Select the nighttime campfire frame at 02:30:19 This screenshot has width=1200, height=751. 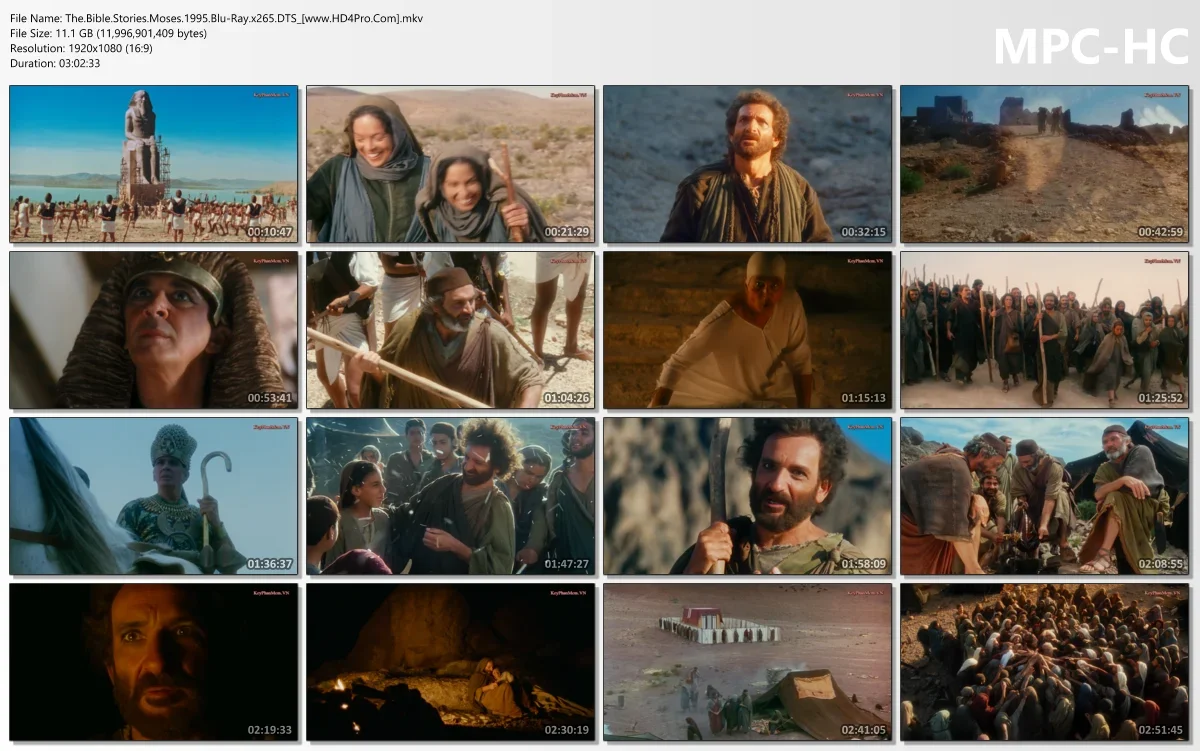(450, 663)
